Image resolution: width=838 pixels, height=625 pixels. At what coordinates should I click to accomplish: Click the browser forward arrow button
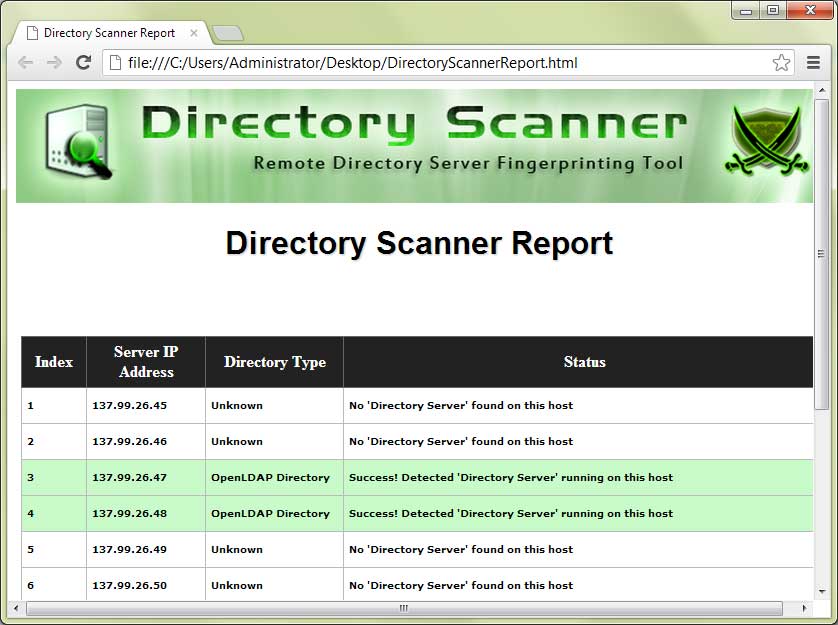(x=54, y=63)
